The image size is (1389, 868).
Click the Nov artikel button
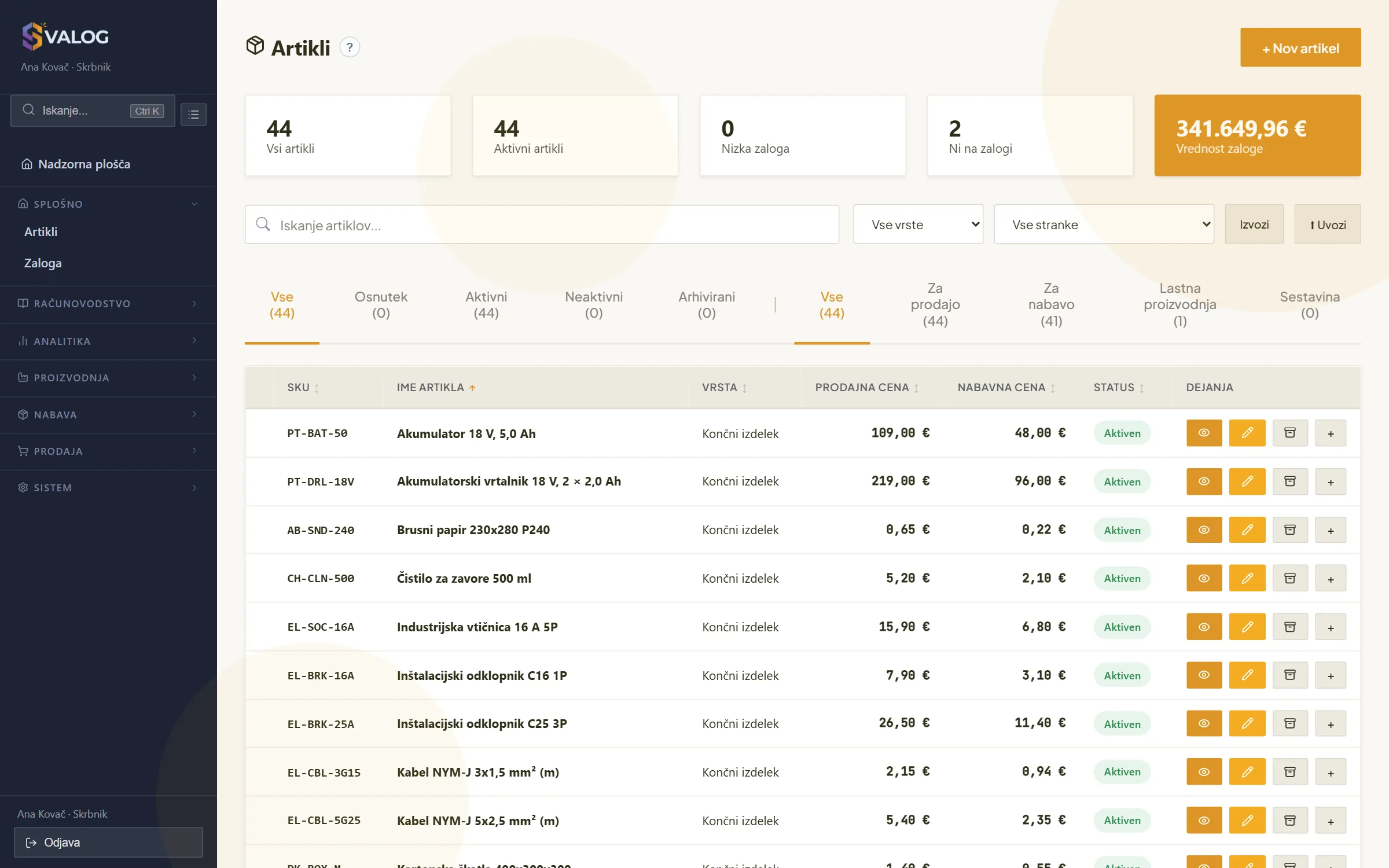pos(1300,47)
